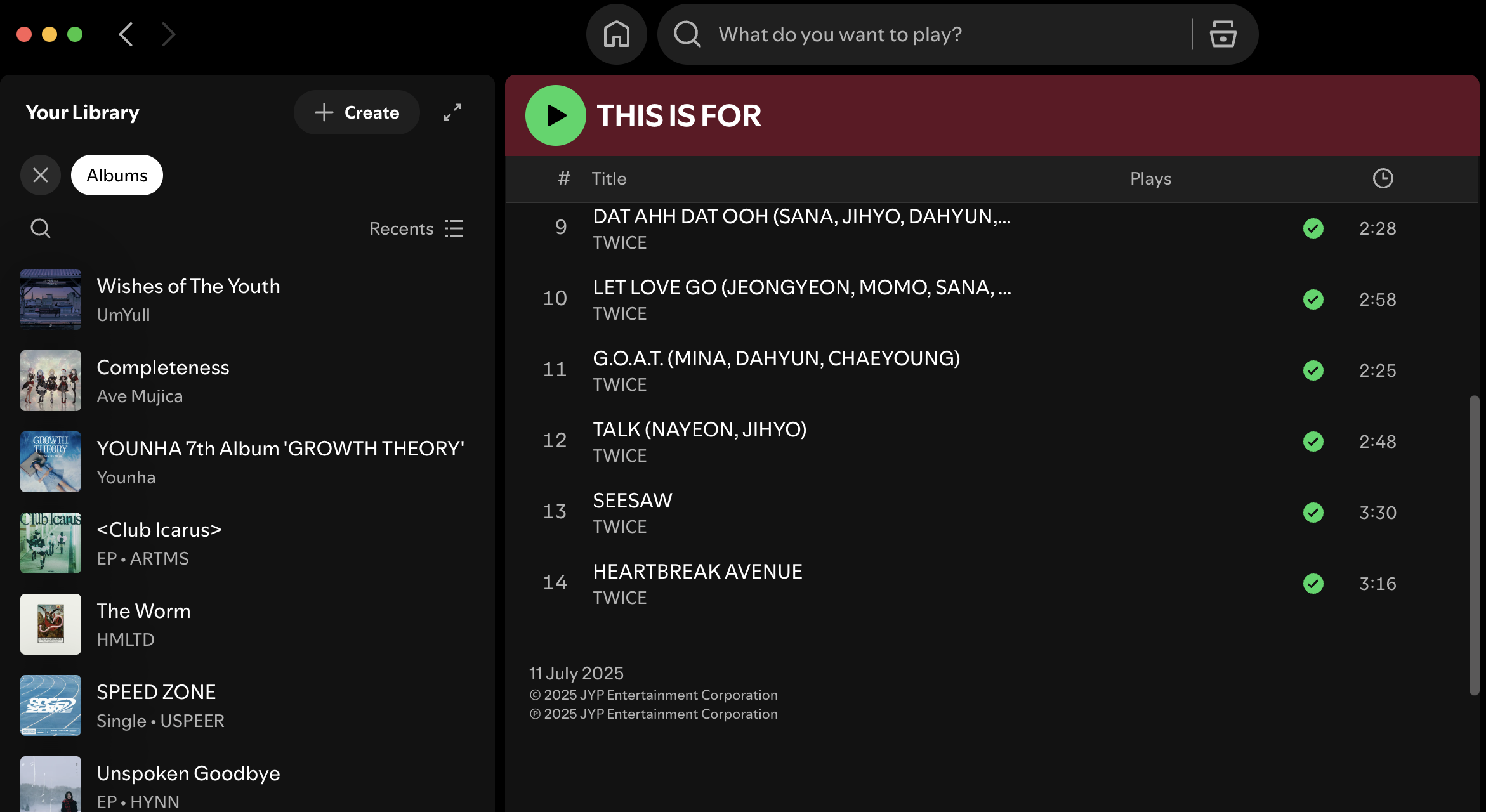Open the GROWTH THEORY album cover

[51, 462]
